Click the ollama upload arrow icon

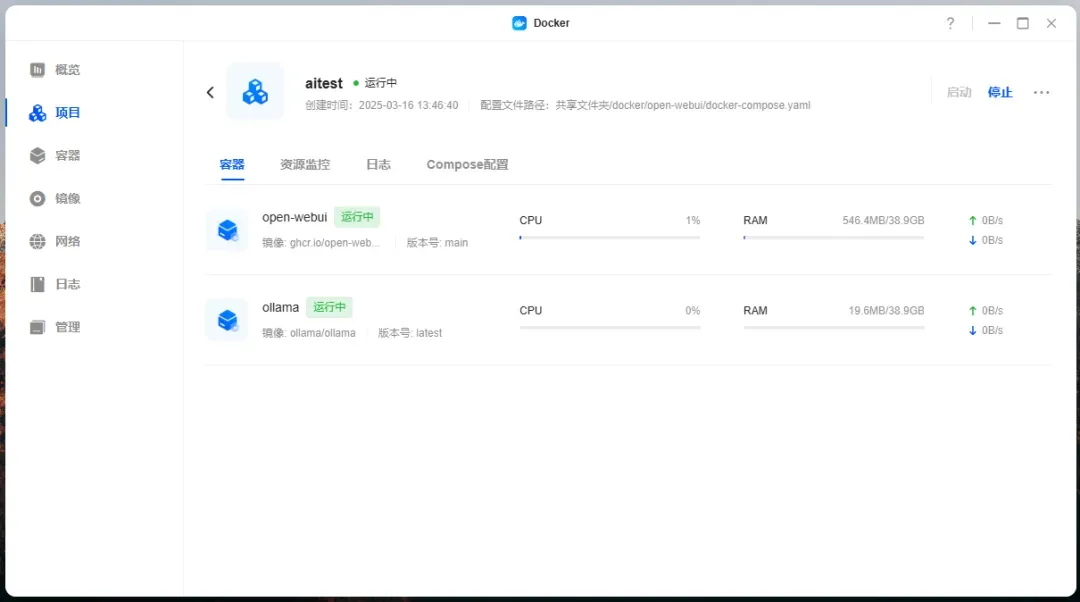[973, 311]
